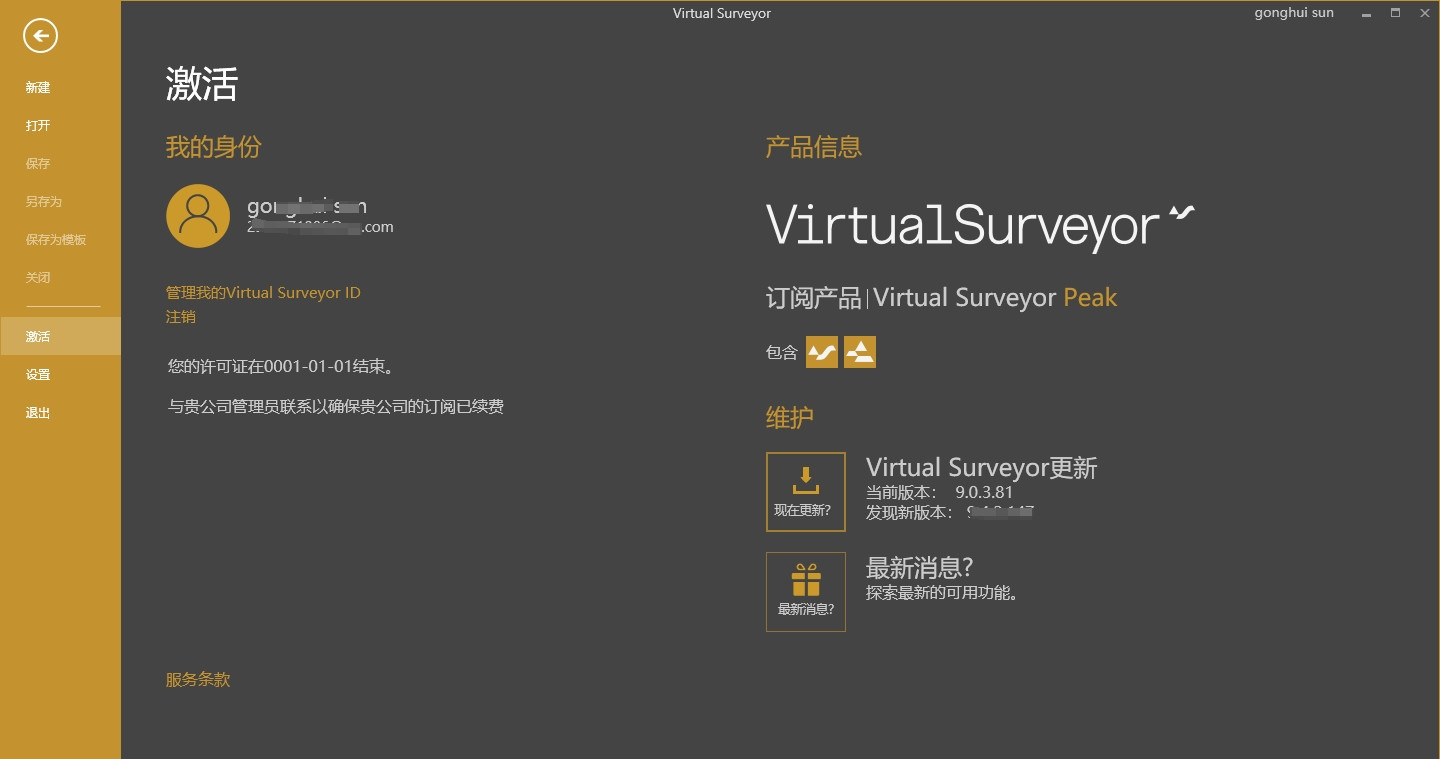Click the 最新消息? gift button
The width and height of the screenshot is (1440, 759).
point(806,592)
